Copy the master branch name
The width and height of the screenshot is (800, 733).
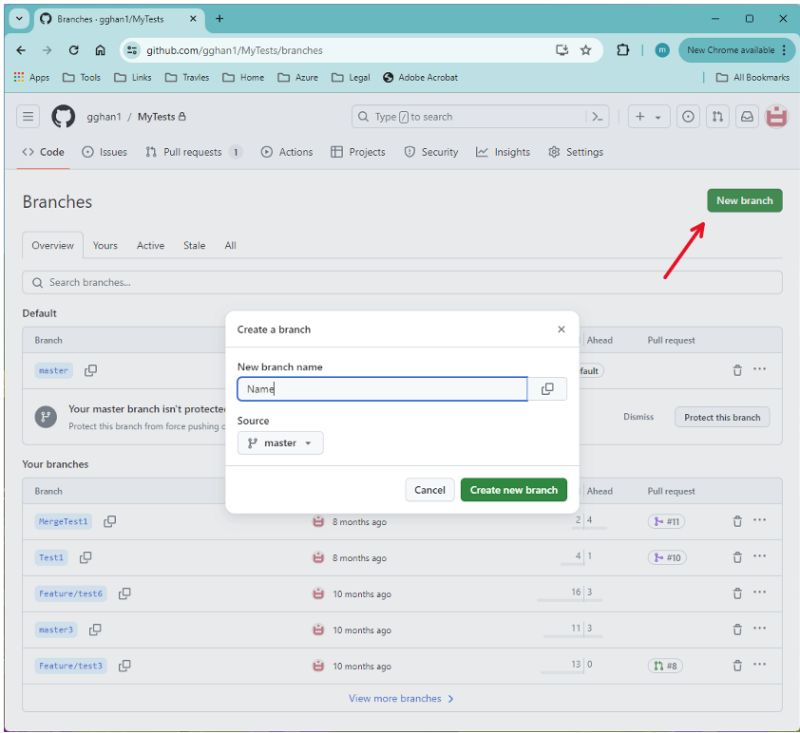click(x=90, y=370)
